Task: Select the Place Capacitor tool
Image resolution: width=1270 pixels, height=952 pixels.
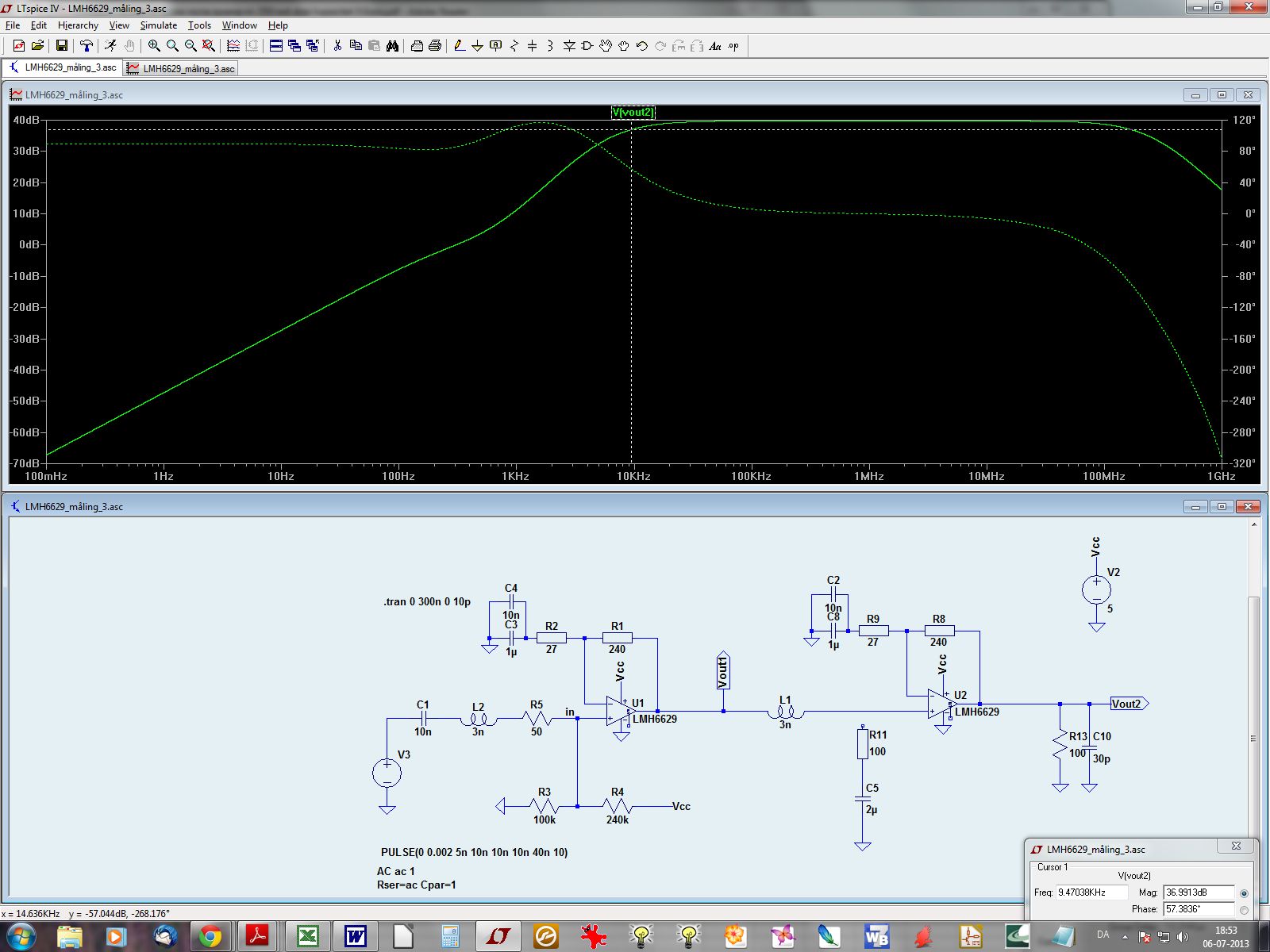Action: point(533,46)
